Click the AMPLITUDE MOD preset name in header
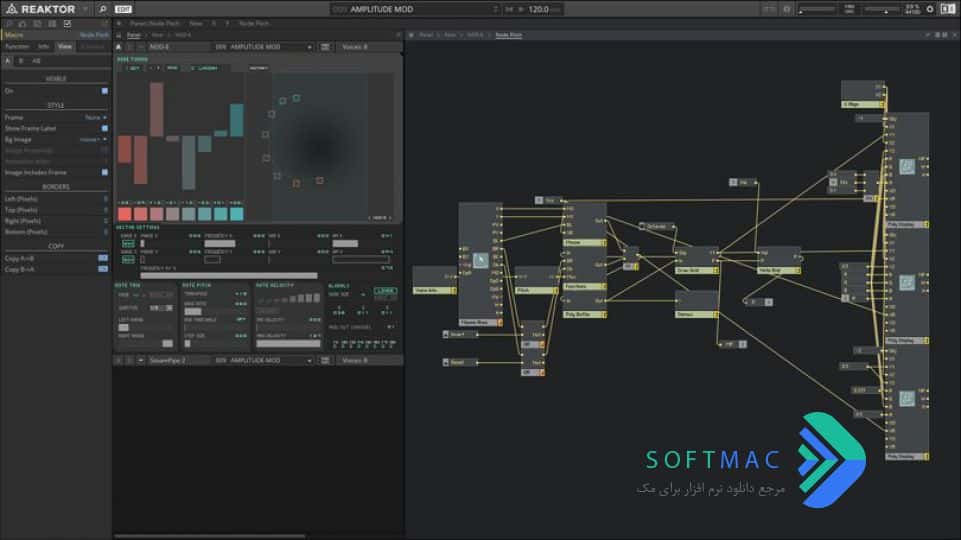Screen dimensions: 961x540 point(382,9)
